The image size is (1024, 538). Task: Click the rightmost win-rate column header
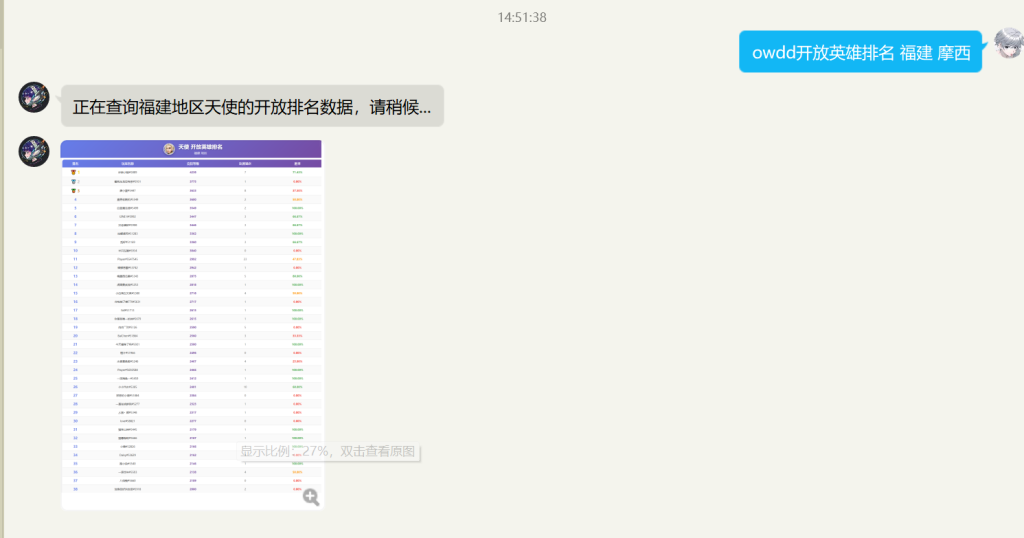click(x=297, y=163)
